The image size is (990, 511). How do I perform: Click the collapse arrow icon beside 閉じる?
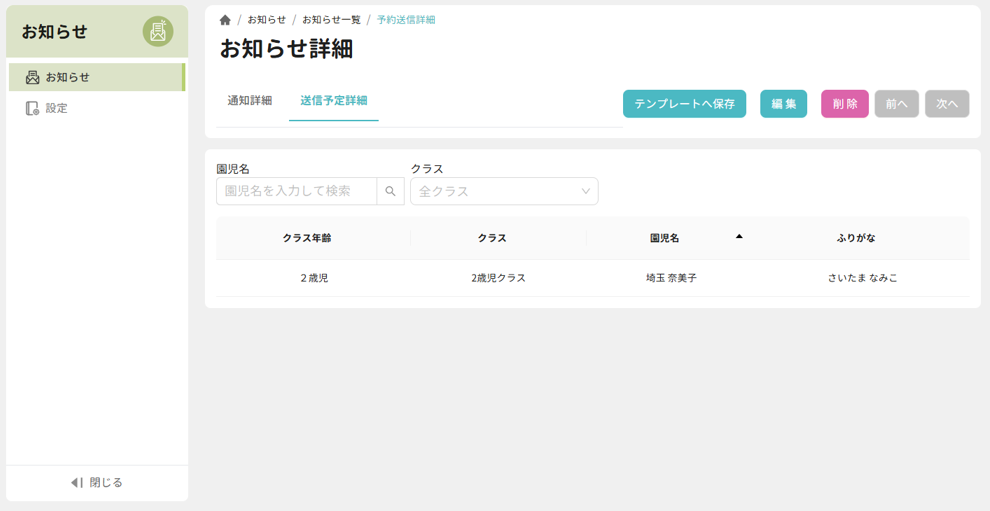(x=76, y=483)
